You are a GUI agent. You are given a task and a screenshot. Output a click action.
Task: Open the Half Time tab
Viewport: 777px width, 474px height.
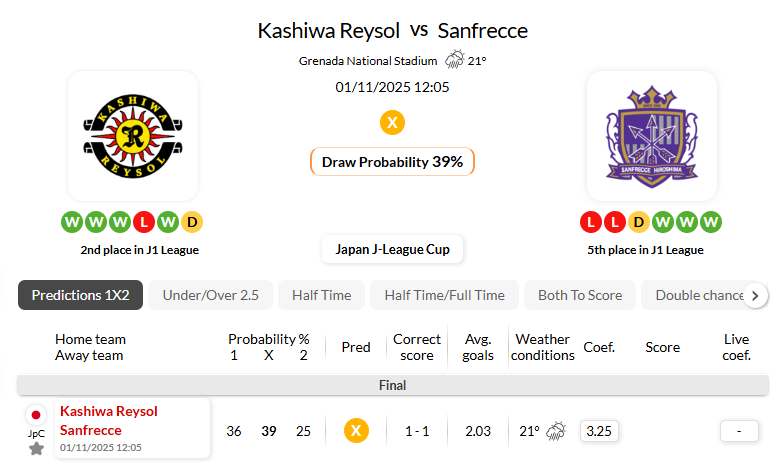click(321, 295)
